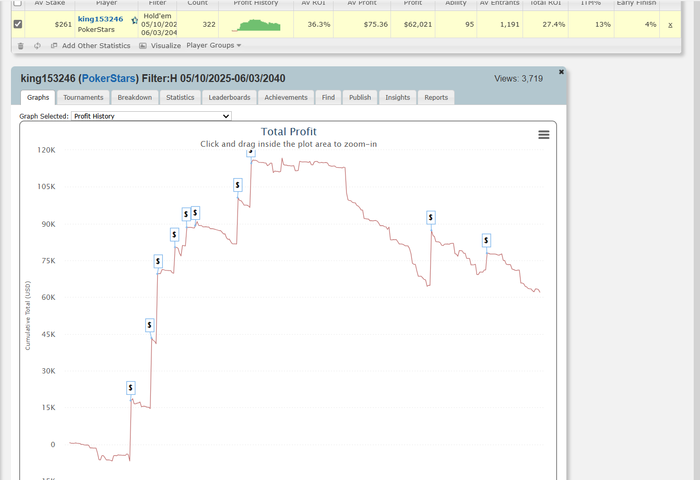Screen dimensions: 700x480
Task: Click the refresh icon beside the trash icon
Action: [x=37, y=46]
